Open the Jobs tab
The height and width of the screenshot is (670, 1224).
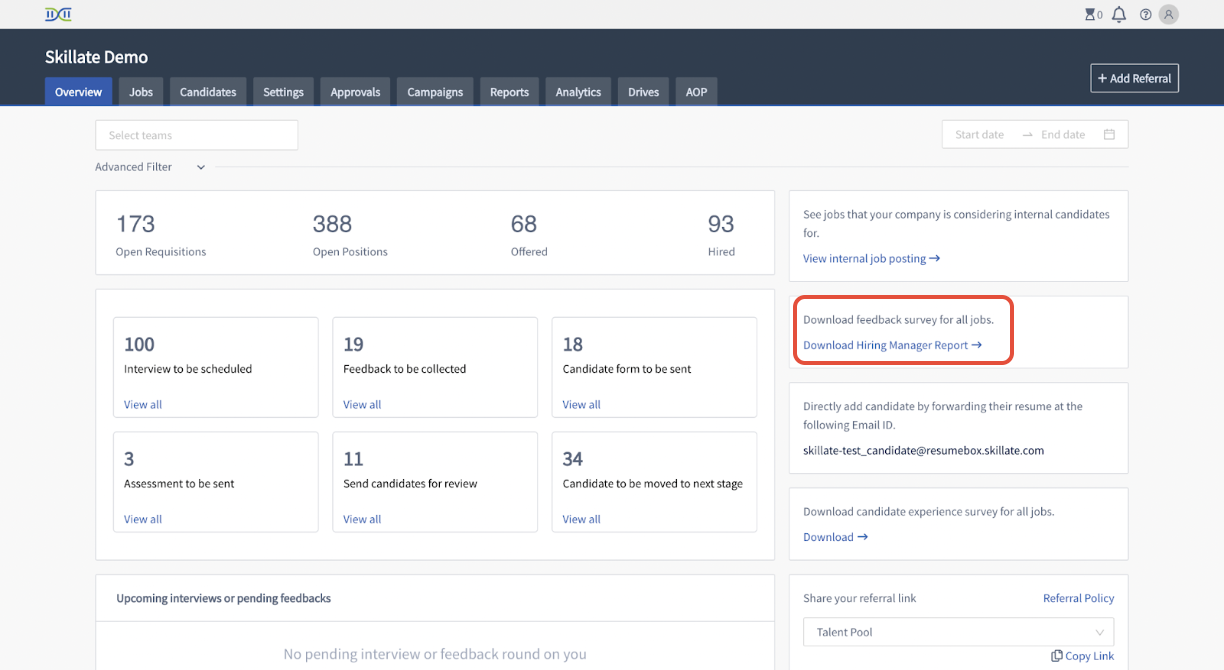[x=141, y=91]
